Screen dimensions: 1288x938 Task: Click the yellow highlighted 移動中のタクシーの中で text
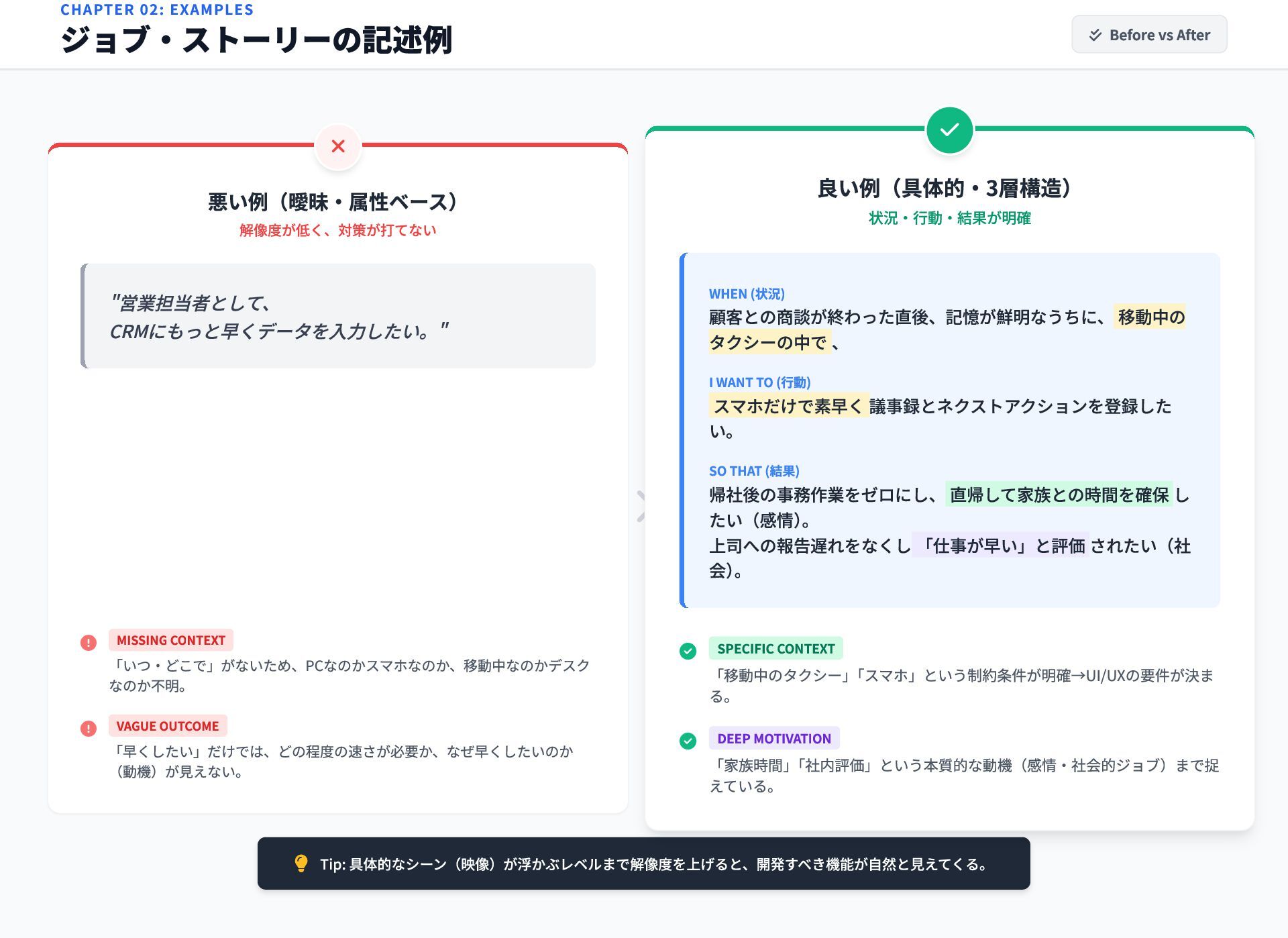pyautogui.click(x=1150, y=317)
